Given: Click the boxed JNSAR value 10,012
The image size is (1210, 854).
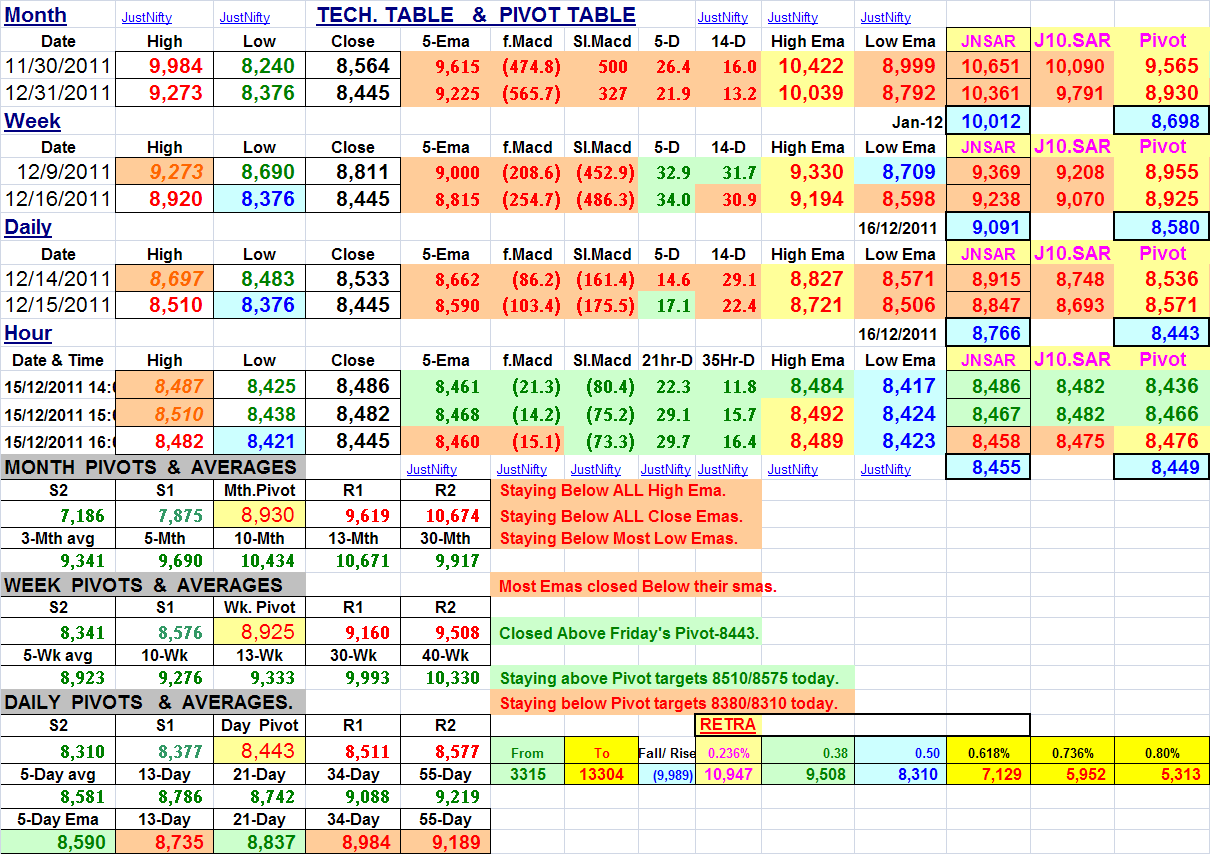Looking at the screenshot, I should point(990,121).
